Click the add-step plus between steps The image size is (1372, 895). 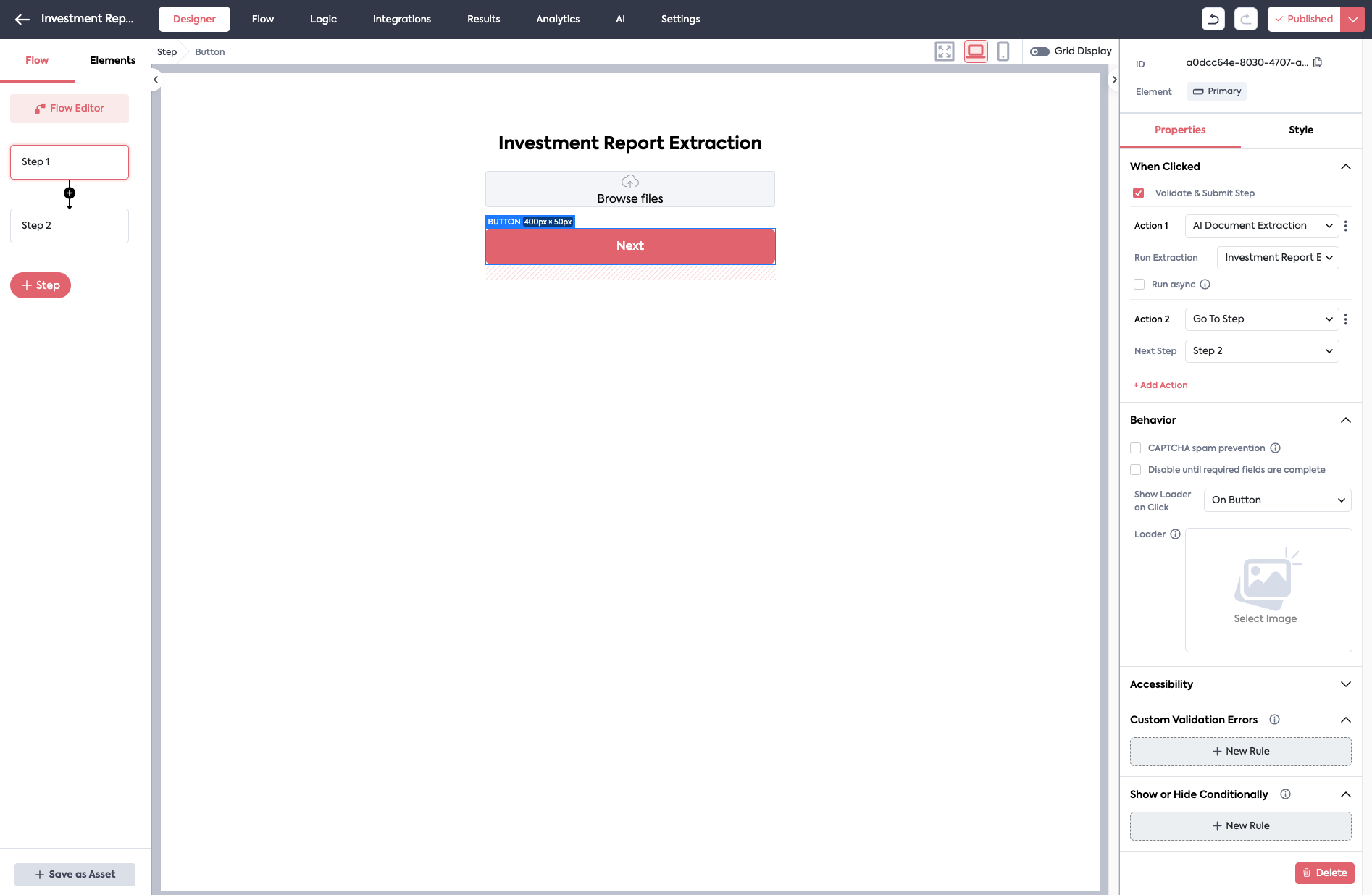click(x=70, y=193)
